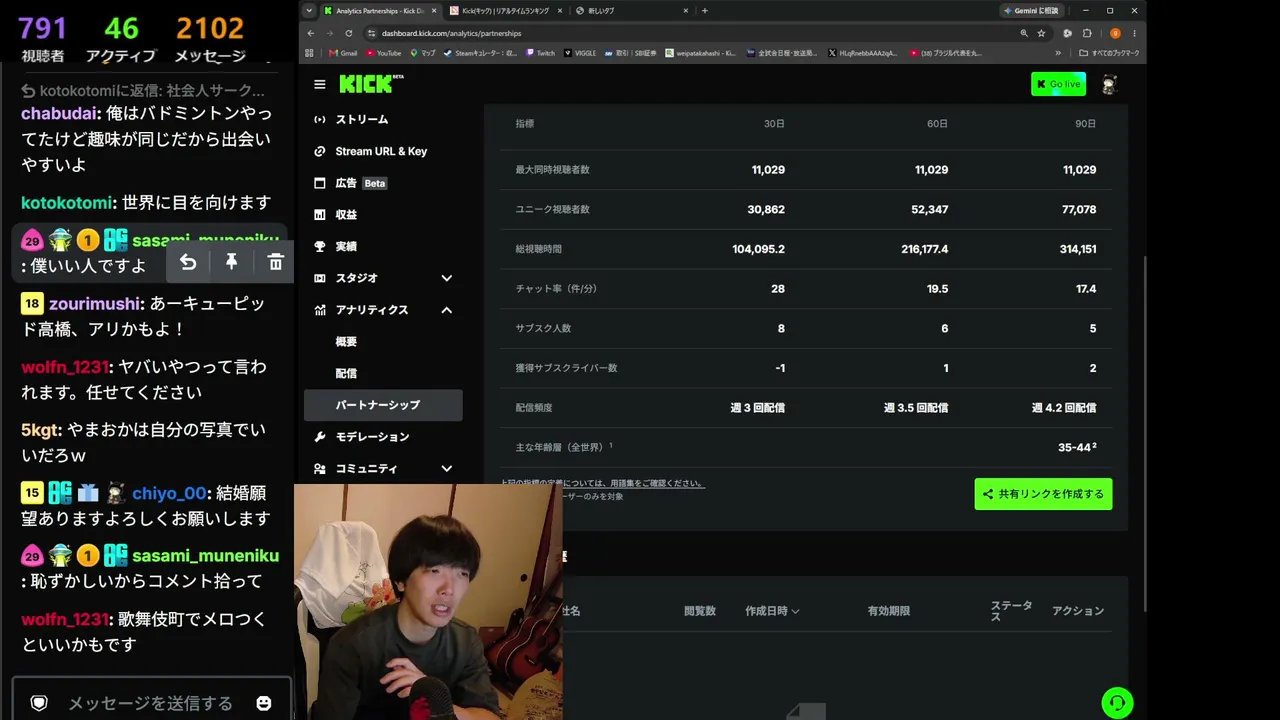The width and height of the screenshot is (1280, 720).
Task: Close the Analytics Partnerships browser tab
Action: [x=434, y=11]
